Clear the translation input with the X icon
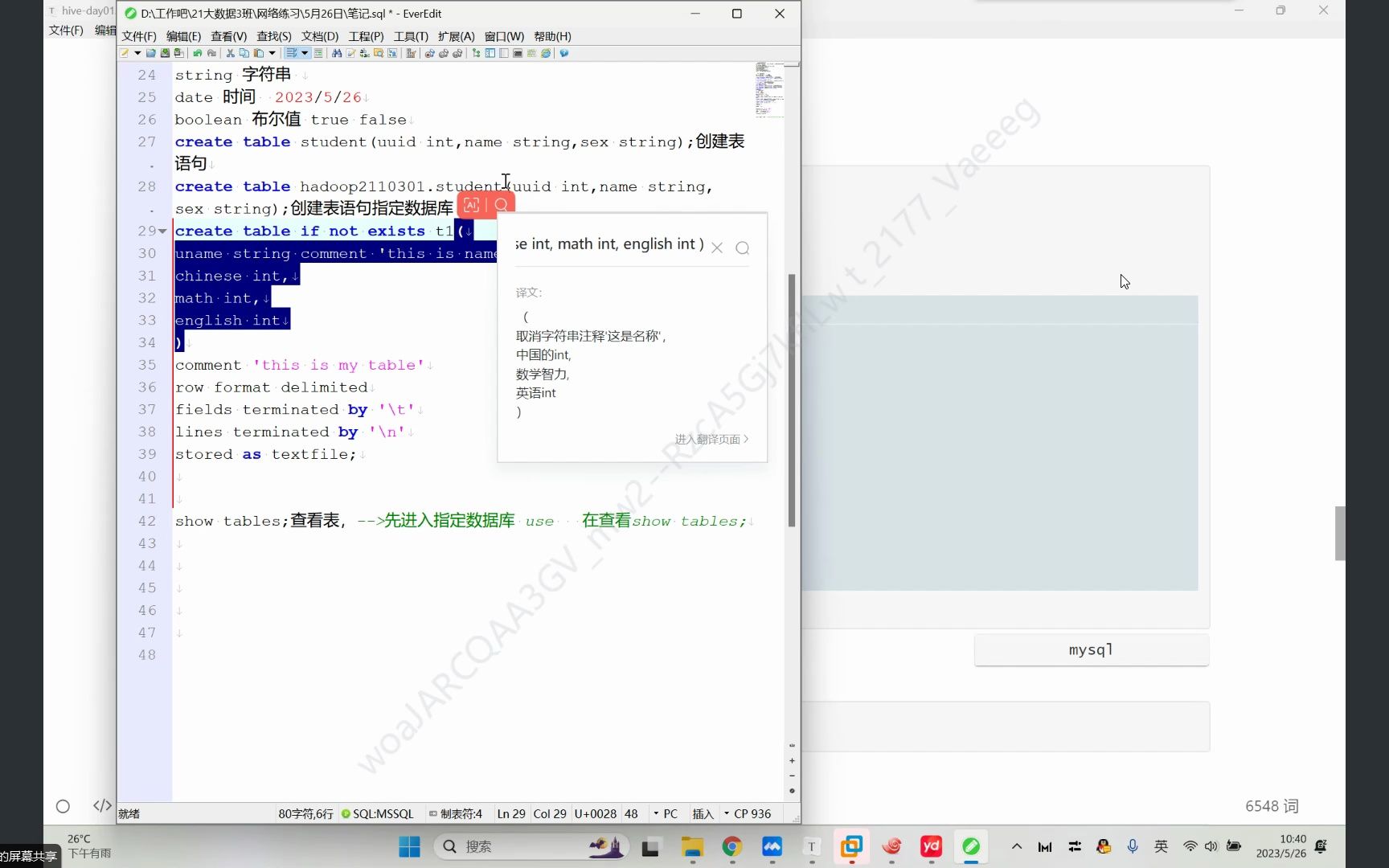The image size is (1389, 868). [717, 248]
